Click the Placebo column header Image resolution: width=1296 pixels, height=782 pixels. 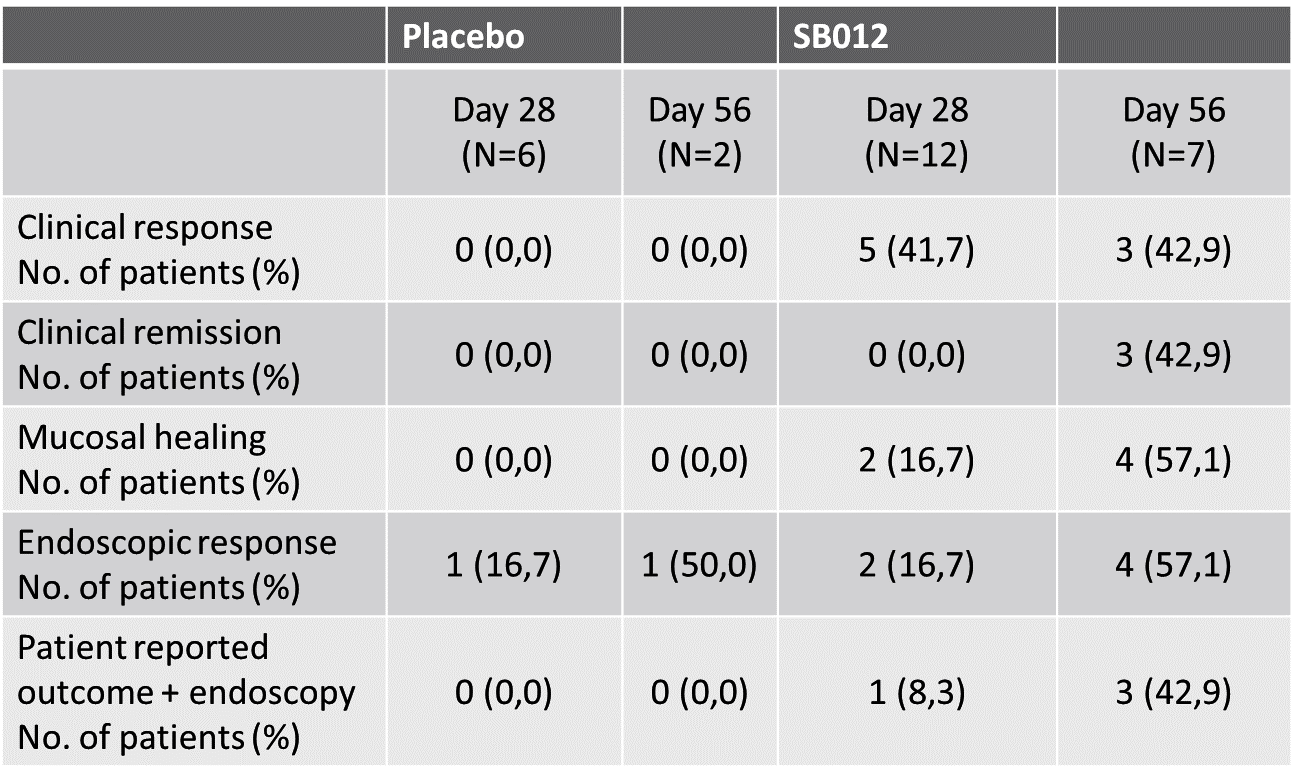coord(462,37)
